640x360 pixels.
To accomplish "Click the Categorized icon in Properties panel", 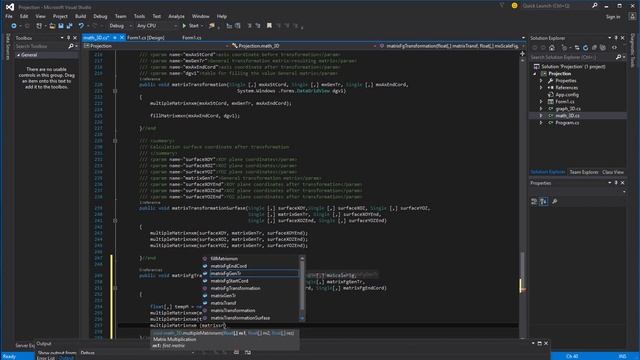I will (x=534, y=202).
